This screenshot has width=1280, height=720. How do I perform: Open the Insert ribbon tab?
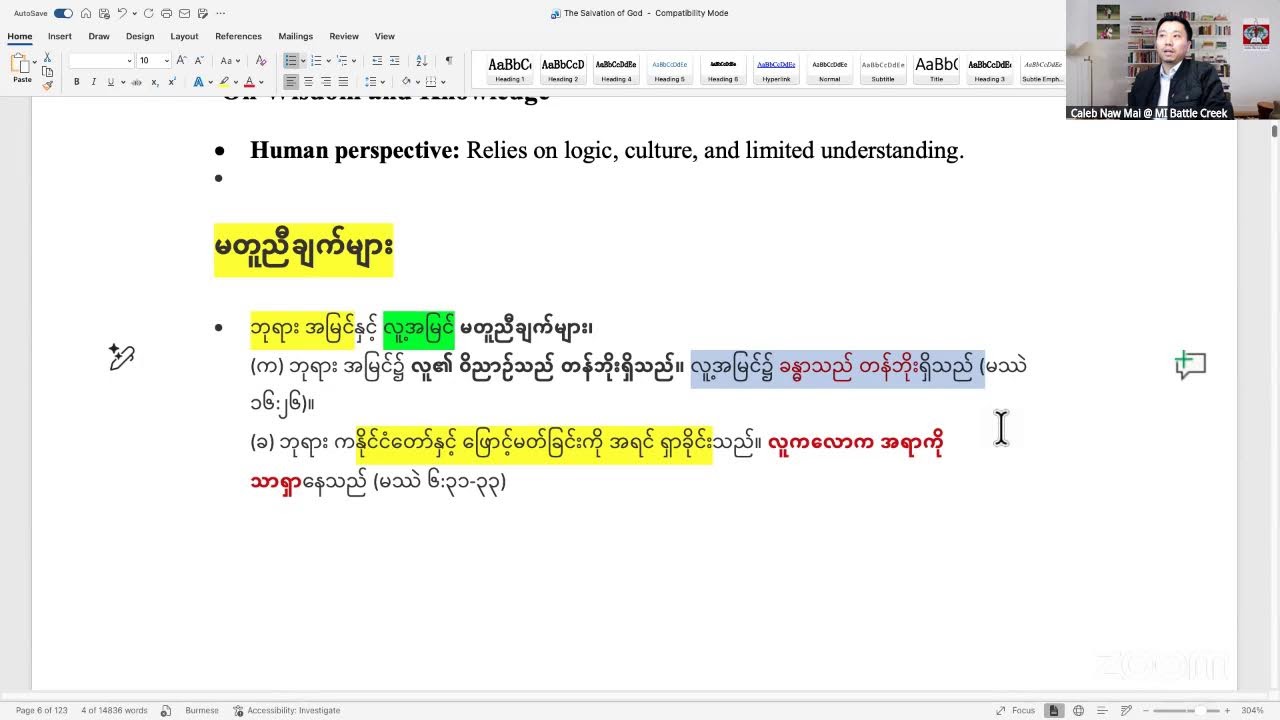[60, 36]
